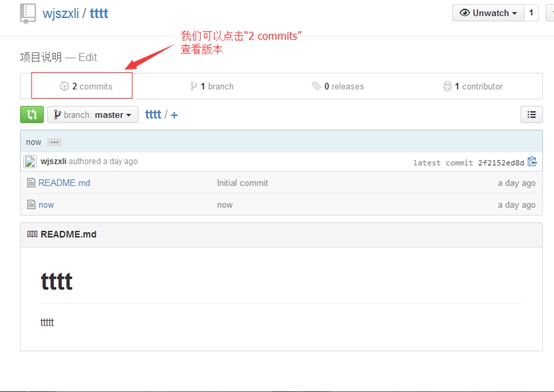Viewport: 554px width, 392px height.
Task: Click 'authored a day ago' text
Action: click(103, 162)
